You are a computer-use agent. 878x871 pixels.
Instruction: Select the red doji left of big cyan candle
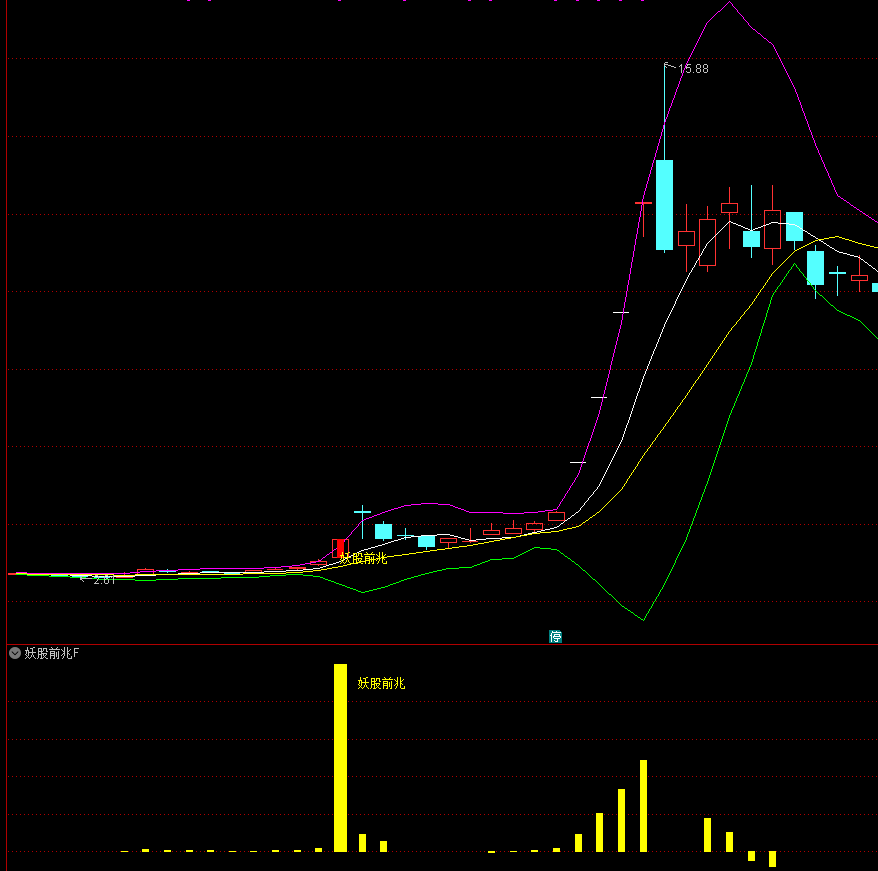pyautogui.click(x=643, y=203)
